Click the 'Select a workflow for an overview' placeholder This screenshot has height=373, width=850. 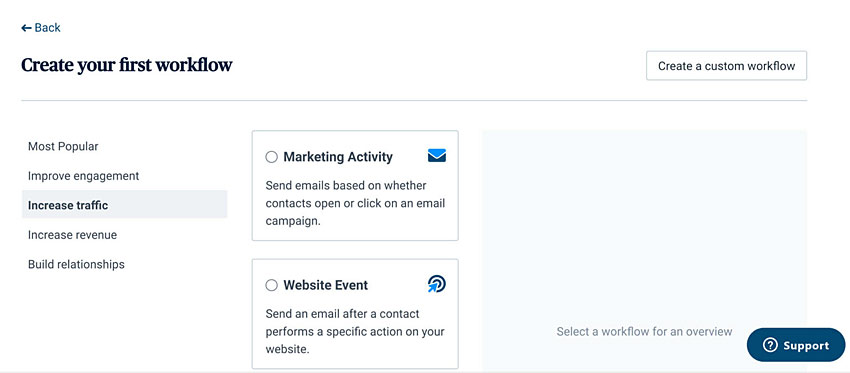click(x=644, y=331)
